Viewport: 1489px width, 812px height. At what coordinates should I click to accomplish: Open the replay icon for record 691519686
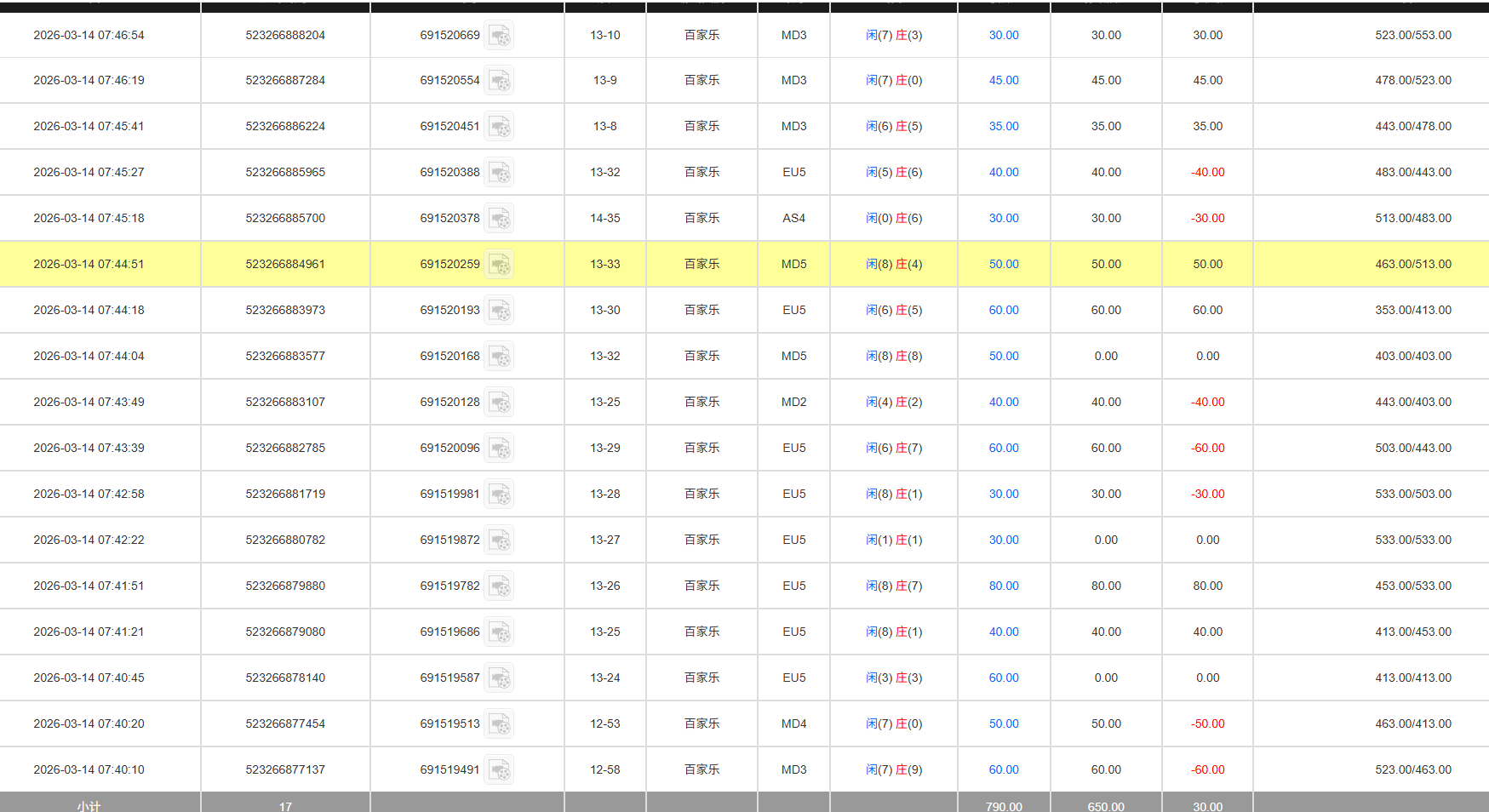[x=499, y=632]
